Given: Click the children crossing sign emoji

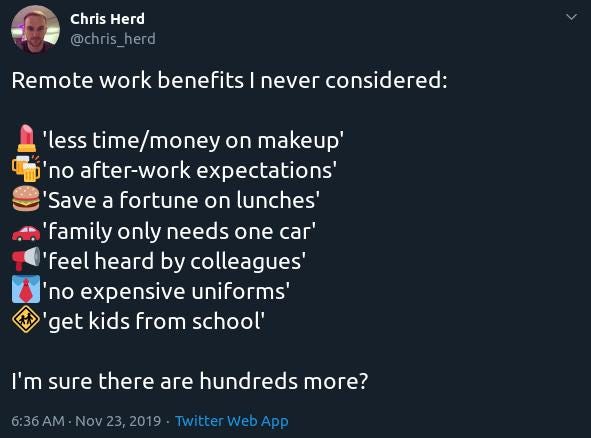Looking at the screenshot, I should [26, 319].
